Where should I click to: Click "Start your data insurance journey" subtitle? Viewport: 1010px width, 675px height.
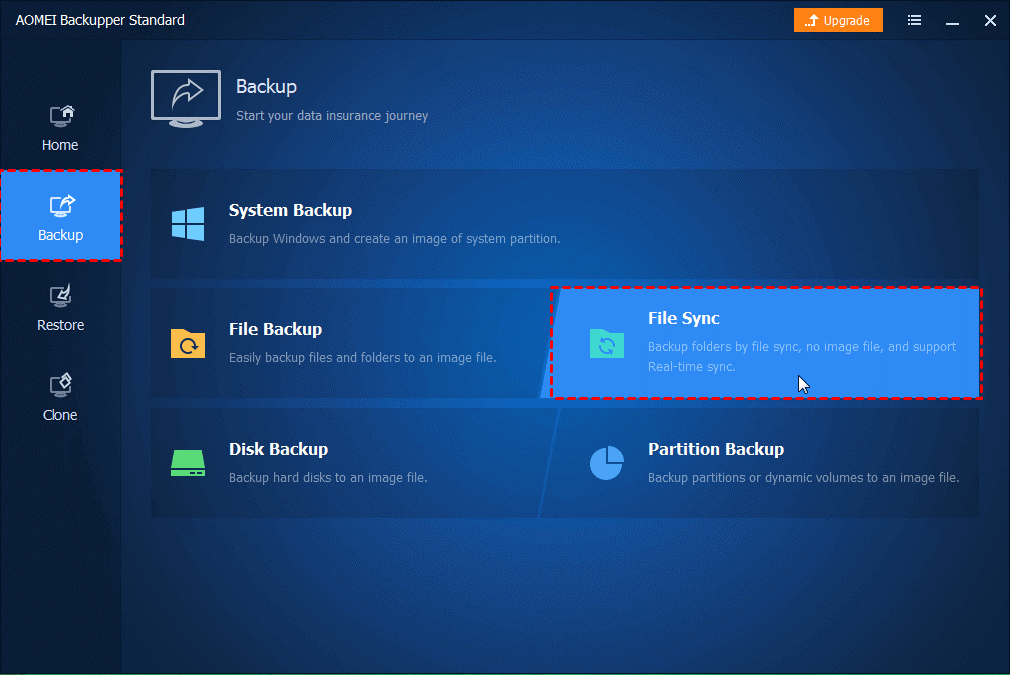click(332, 116)
